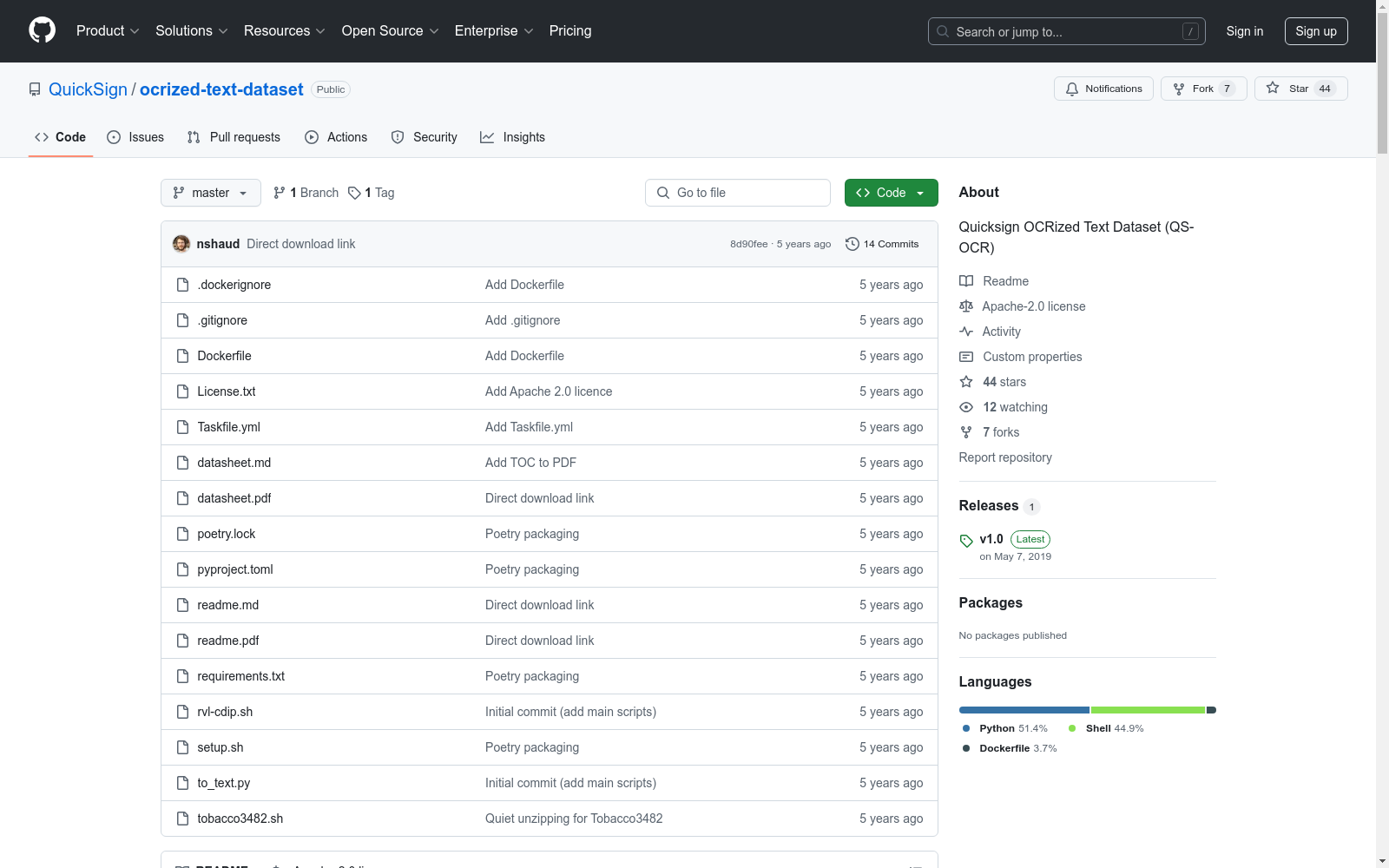The width and height of the screenshot is (1389, 868).
Task: Click the license scale icon
Action: (966, 306)
